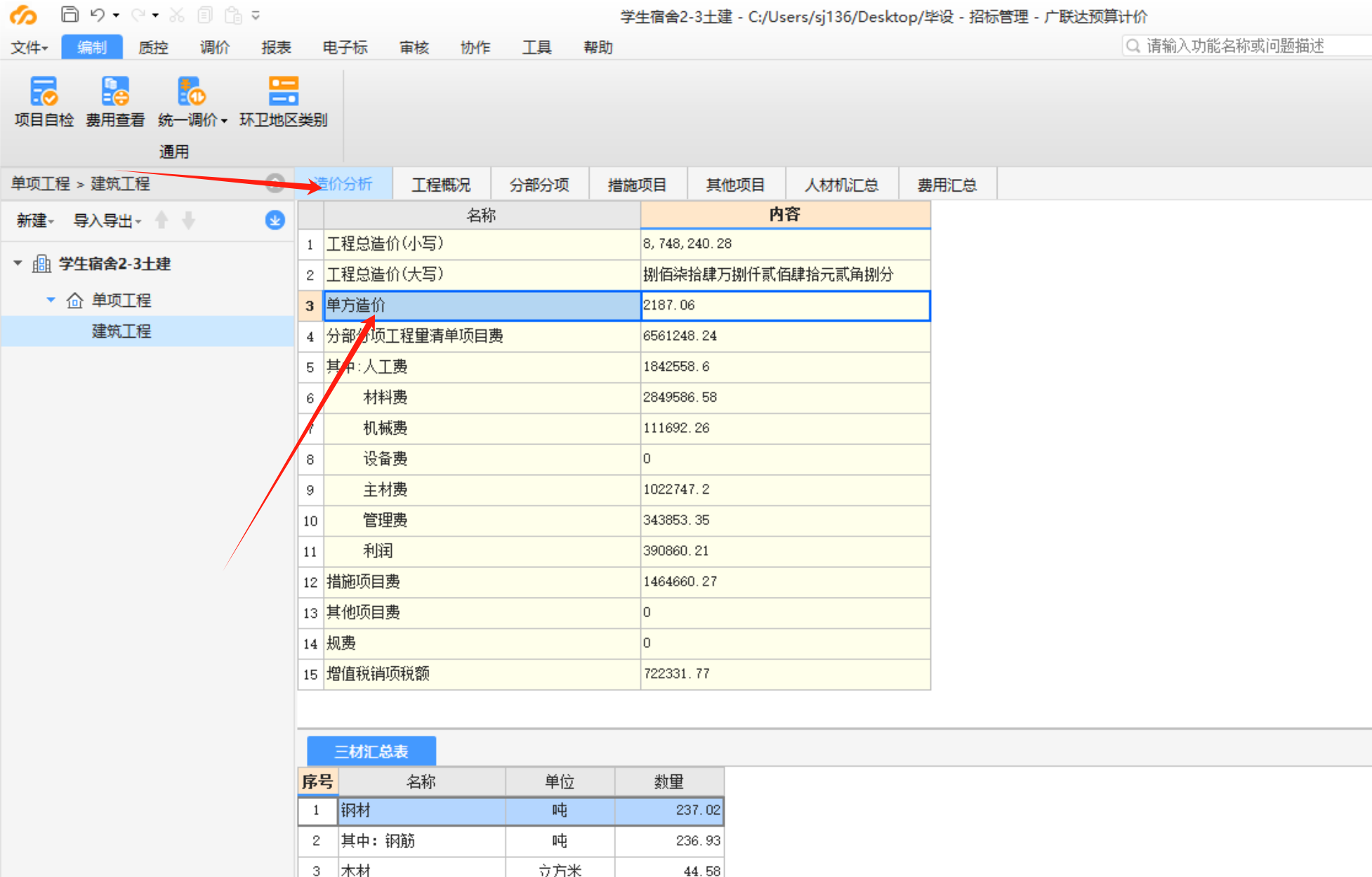Click the application logo icon
The height and width of the screenshot is (877, 1372).
pos(23,14)
